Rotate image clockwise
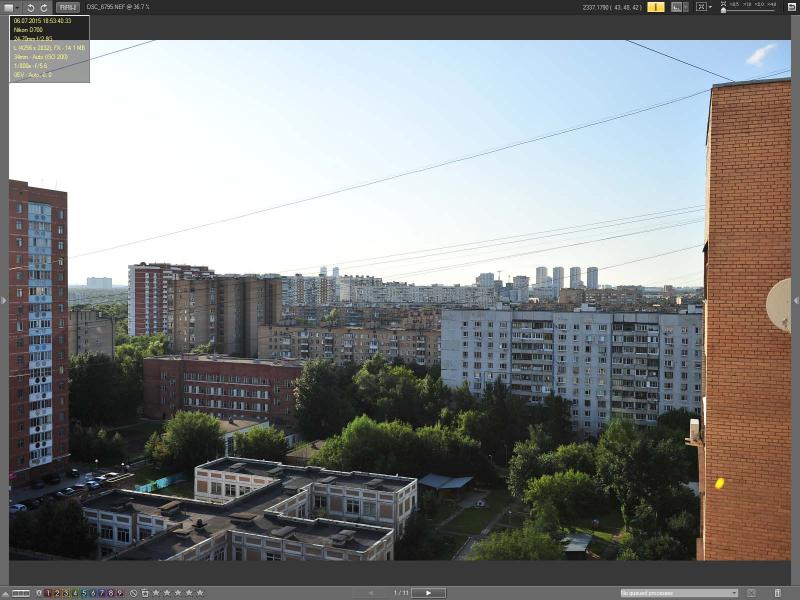800x600 pixels. (44, 8)
